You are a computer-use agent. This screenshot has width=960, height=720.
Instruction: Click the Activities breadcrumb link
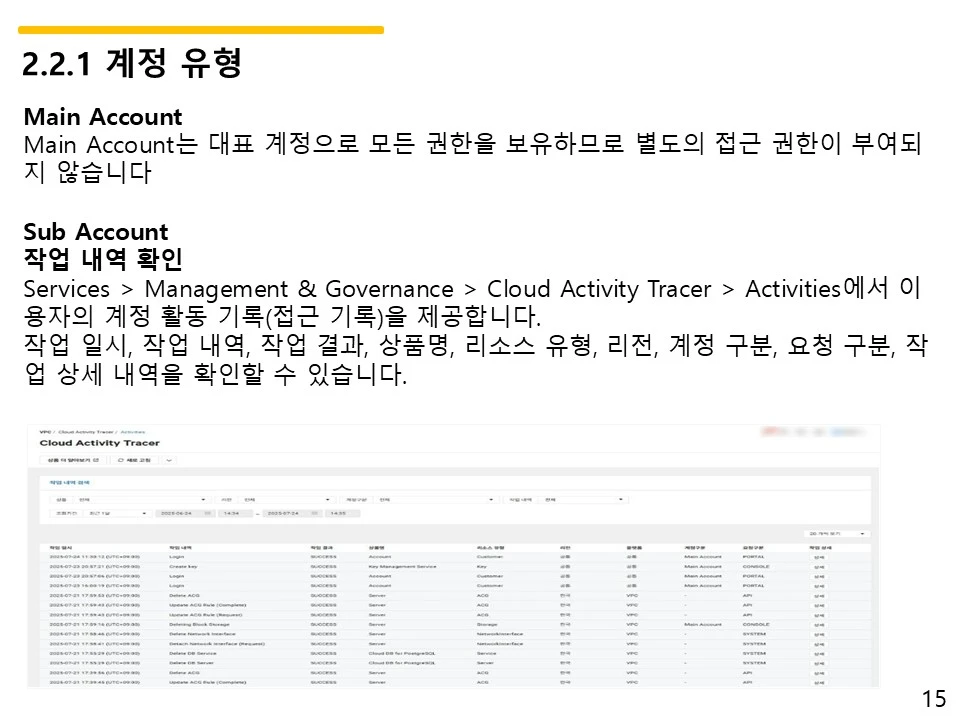132,433
